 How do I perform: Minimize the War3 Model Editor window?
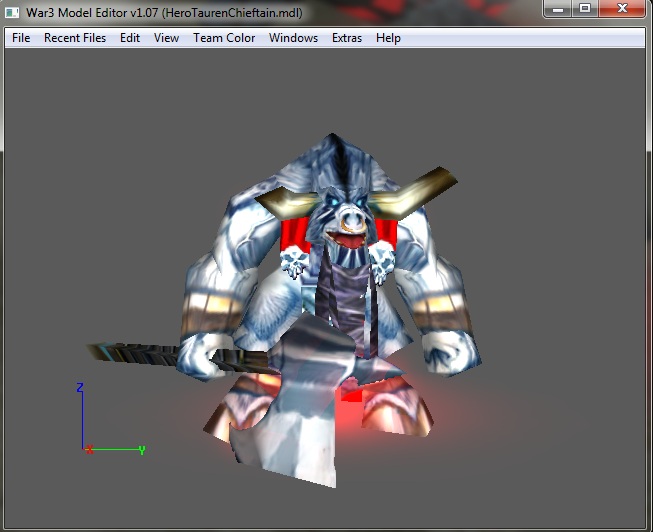(558, 9)
